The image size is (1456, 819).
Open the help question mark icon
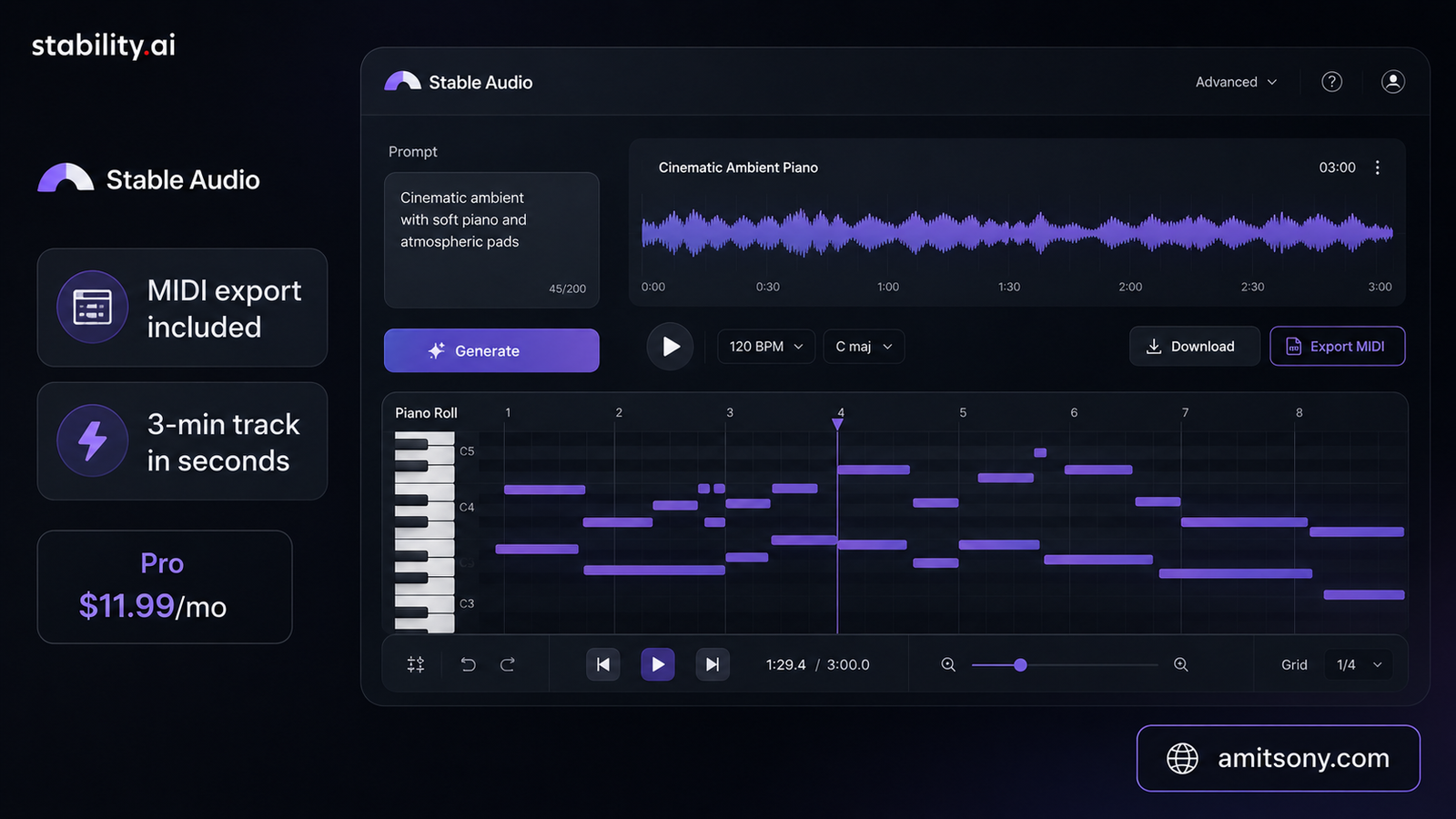(x=1331, y=82)
